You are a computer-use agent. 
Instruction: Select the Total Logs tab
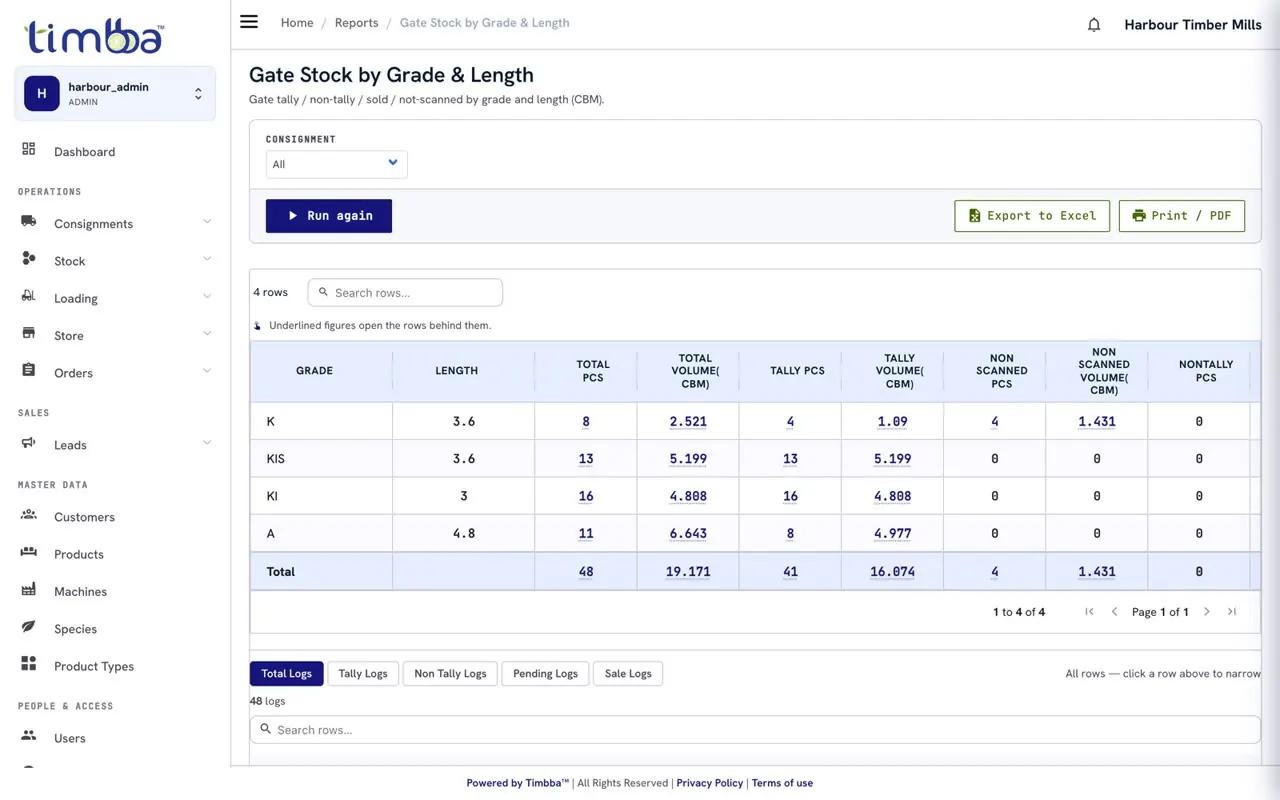pyautogui.click(x=287, y=674)
